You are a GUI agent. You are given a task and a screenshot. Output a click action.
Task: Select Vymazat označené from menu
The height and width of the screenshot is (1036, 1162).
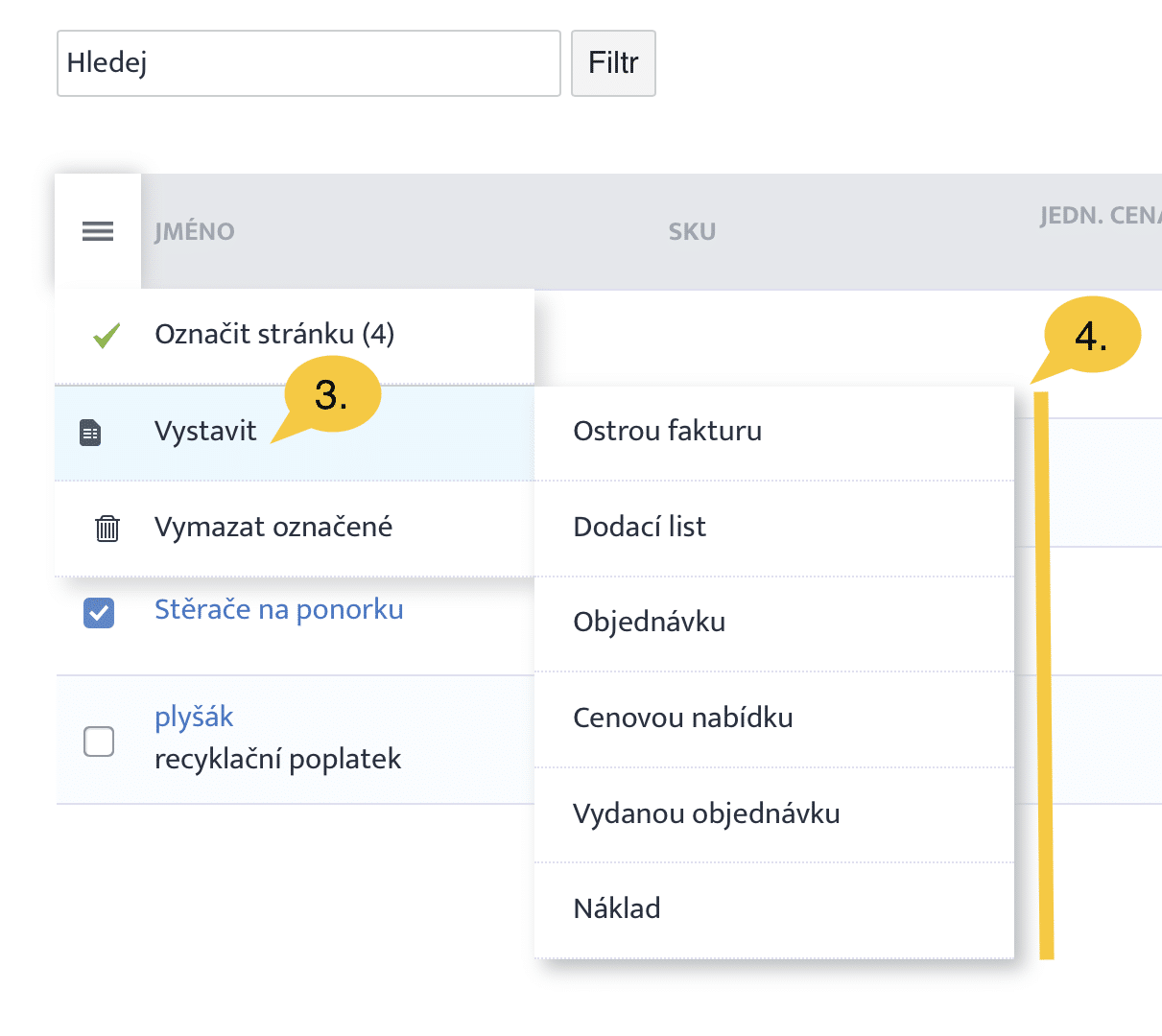coord(273,528)
